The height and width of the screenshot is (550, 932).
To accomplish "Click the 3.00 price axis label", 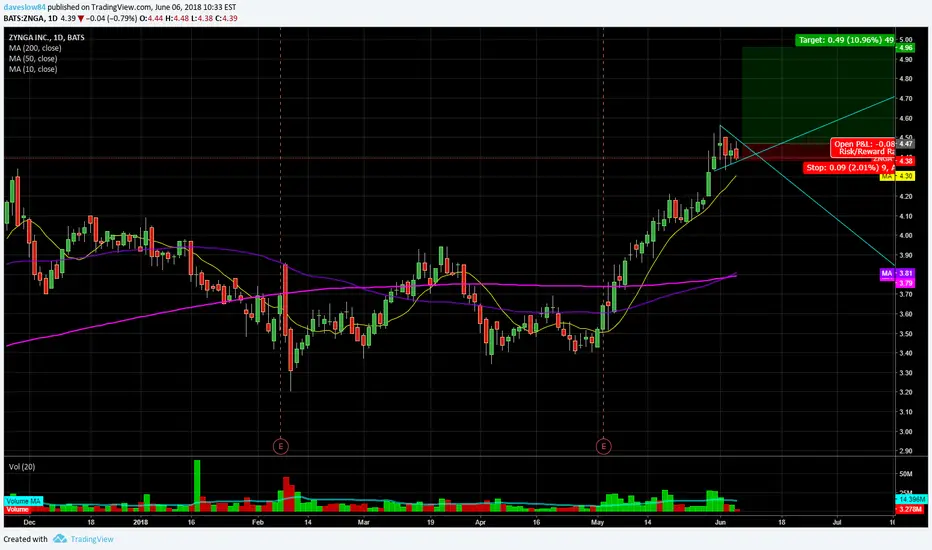I will click(x=906, y=432).
